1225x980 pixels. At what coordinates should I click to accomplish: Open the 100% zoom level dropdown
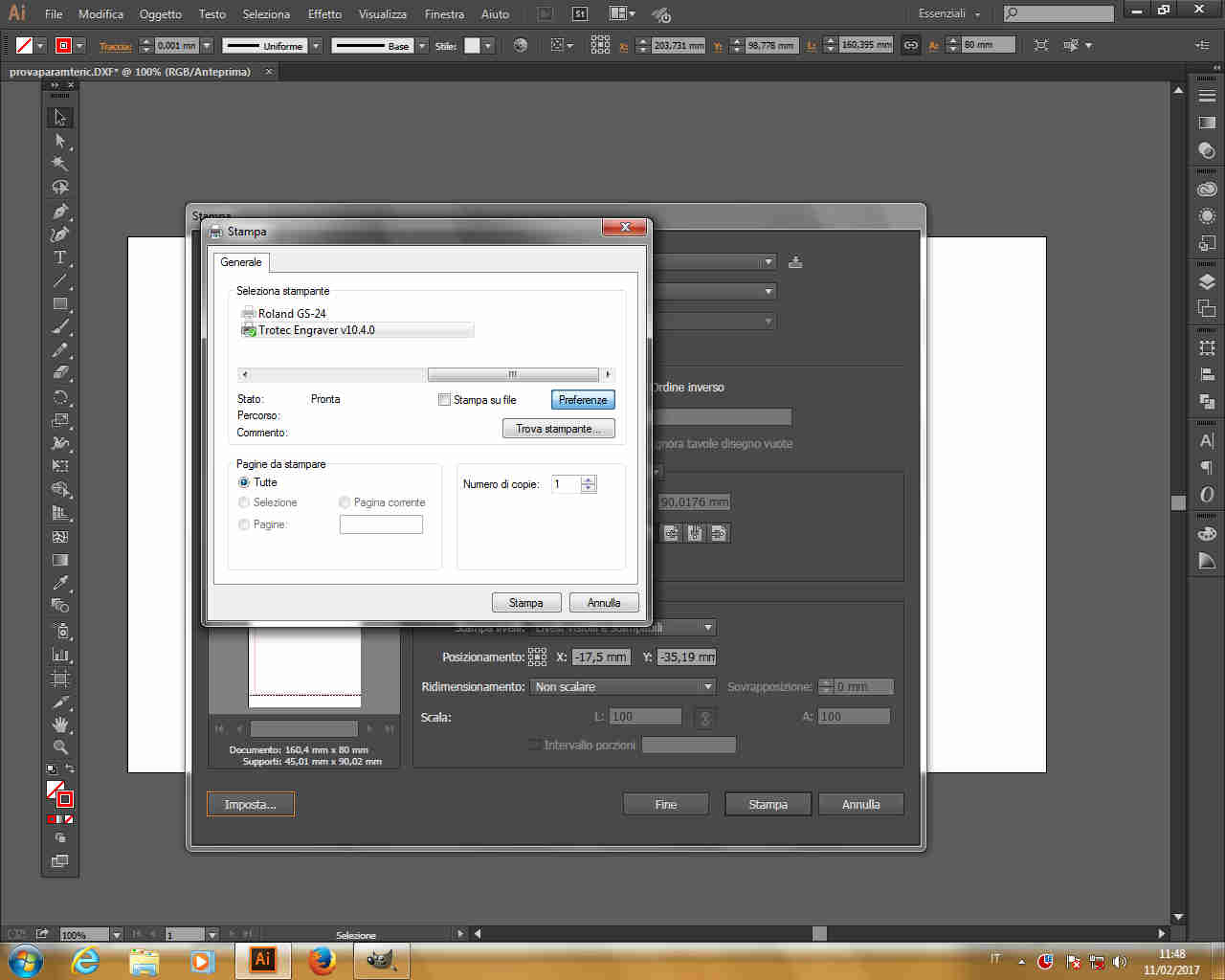pyautogui.click(x=117, y=934)
